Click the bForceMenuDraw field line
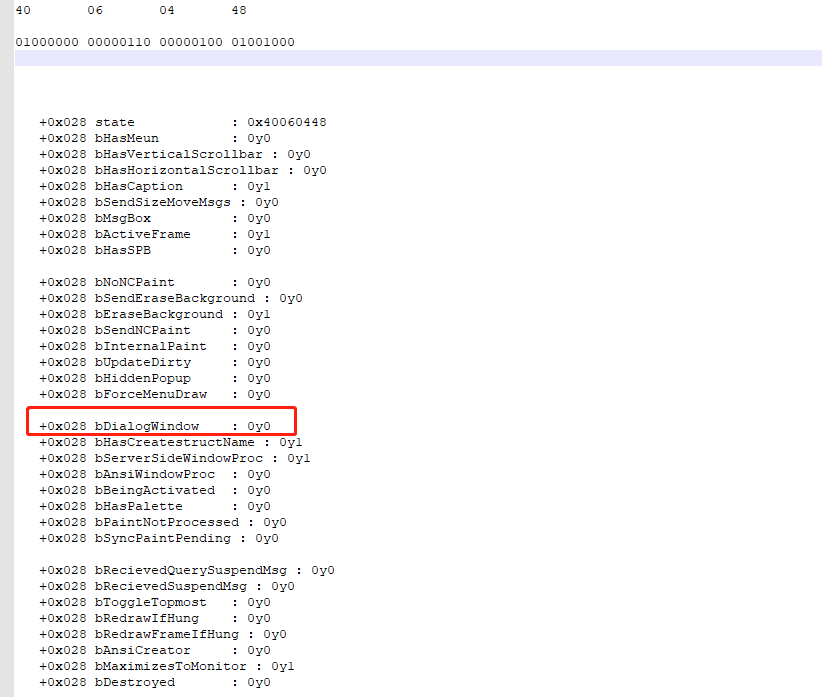 click(x=155, y=395)
